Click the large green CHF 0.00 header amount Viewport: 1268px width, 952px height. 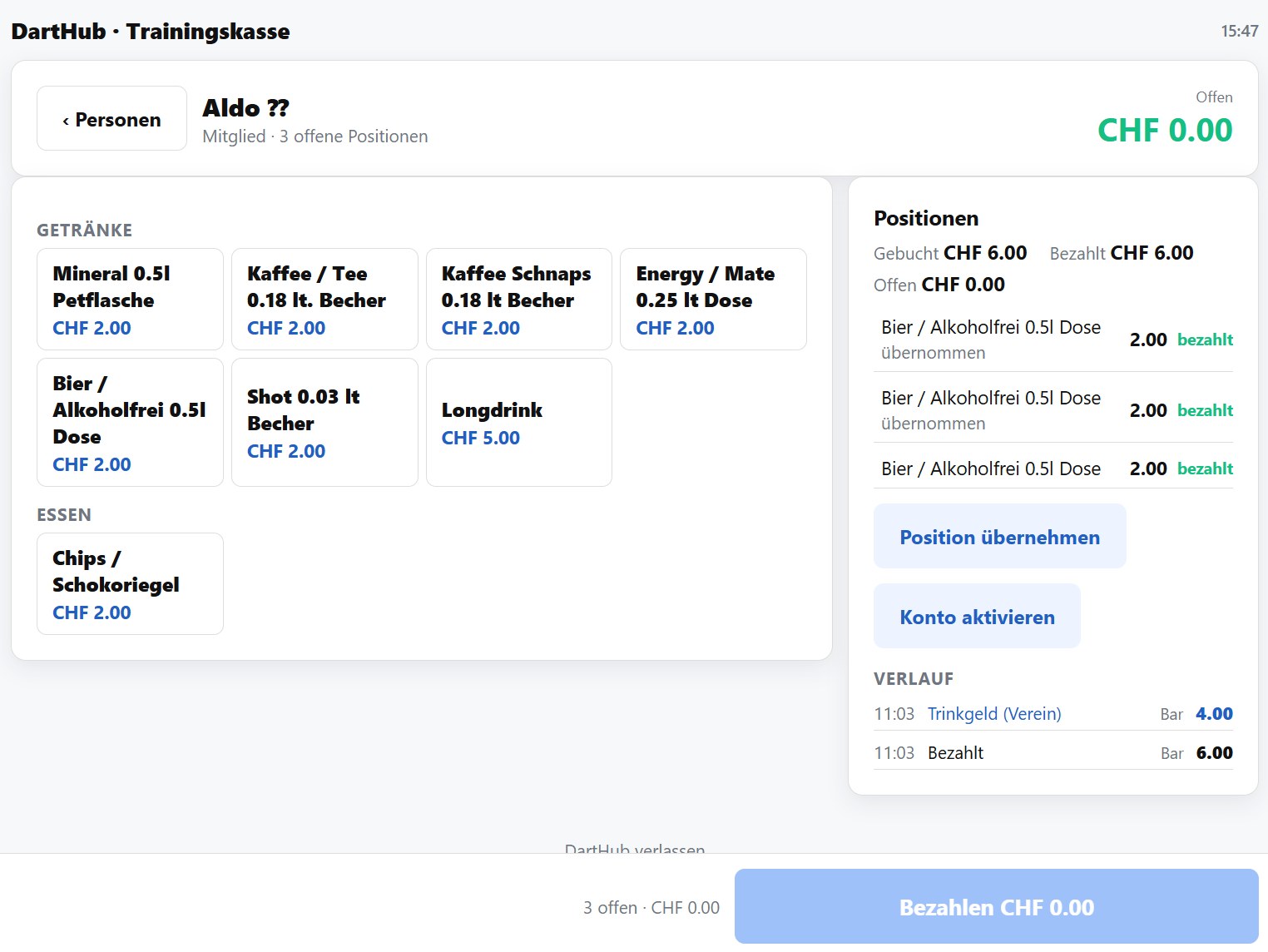click(x=1165, y=130)
